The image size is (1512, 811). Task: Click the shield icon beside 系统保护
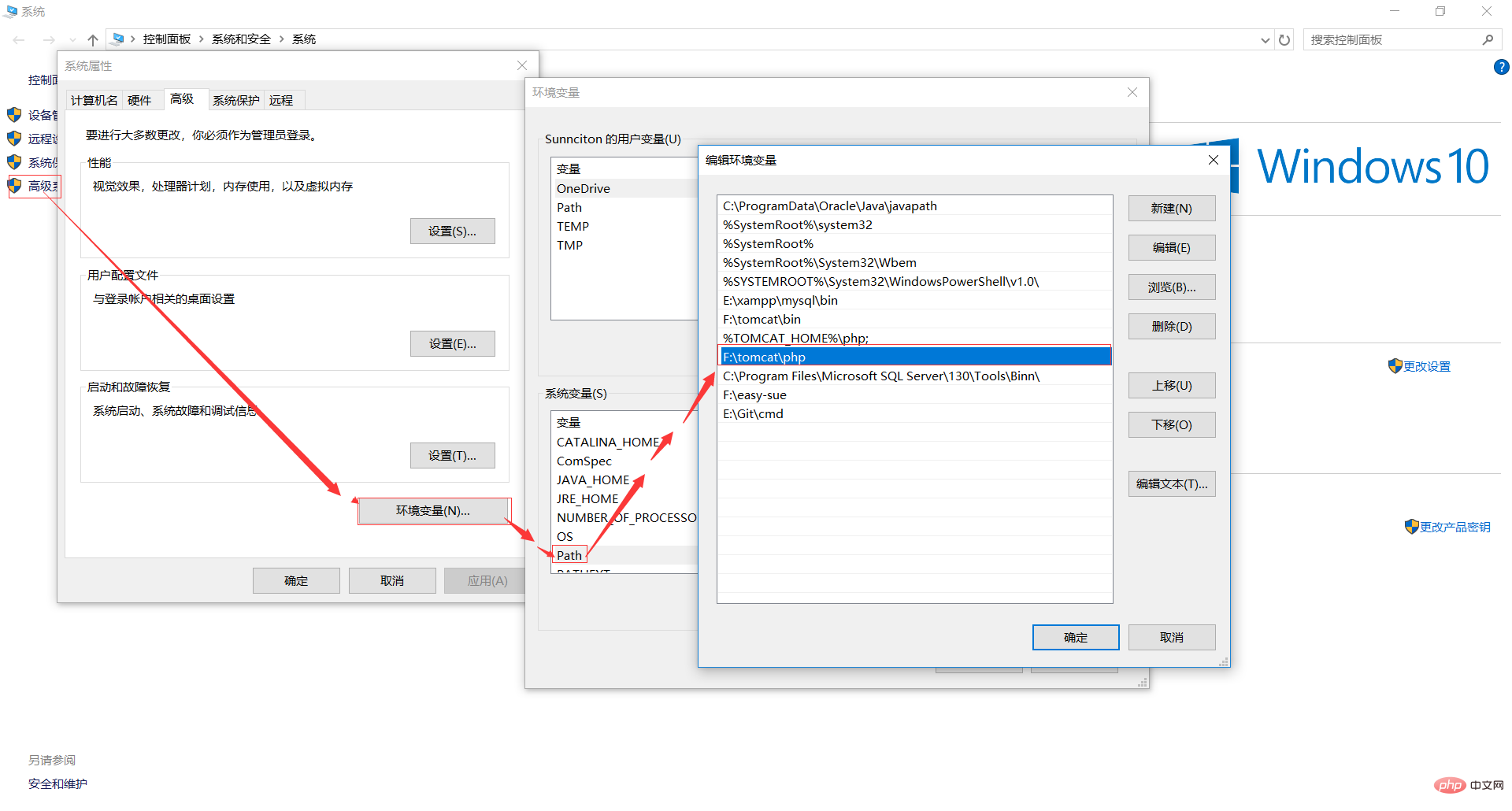(14, 162)
